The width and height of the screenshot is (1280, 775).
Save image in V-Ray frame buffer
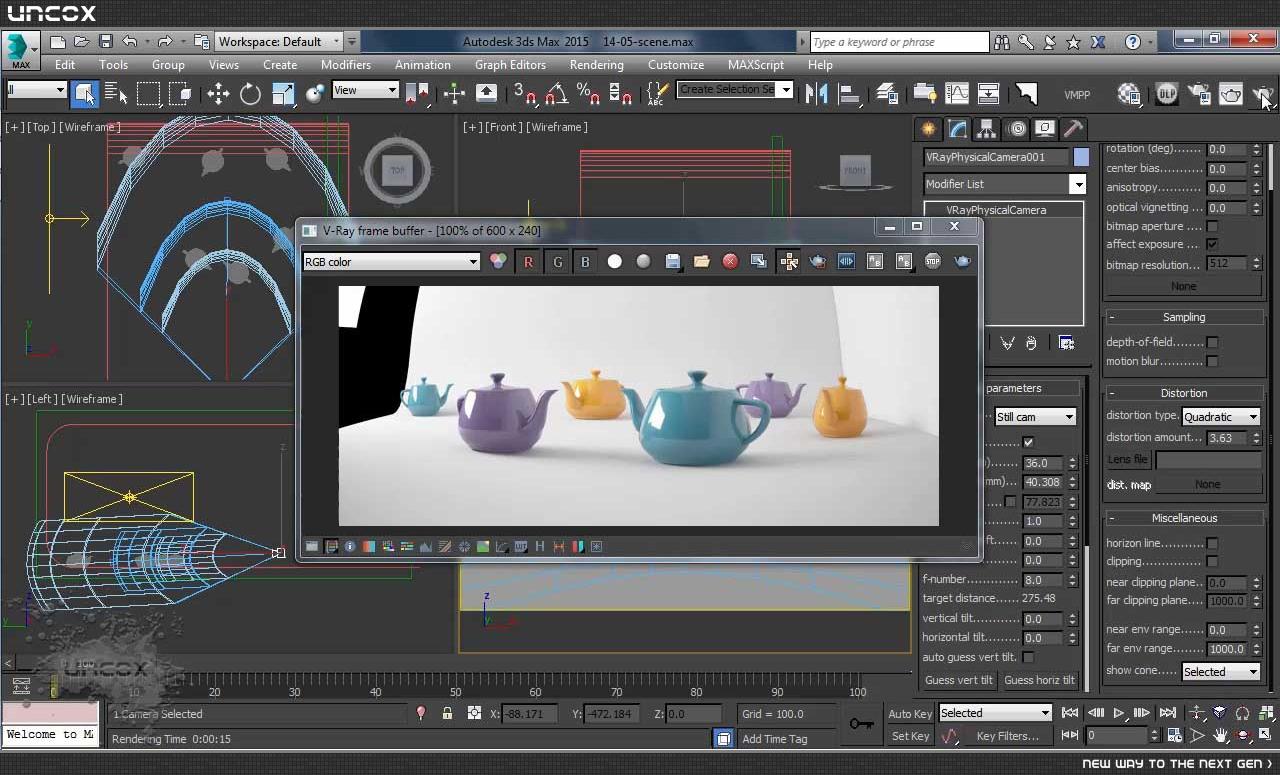coord(673,262)
